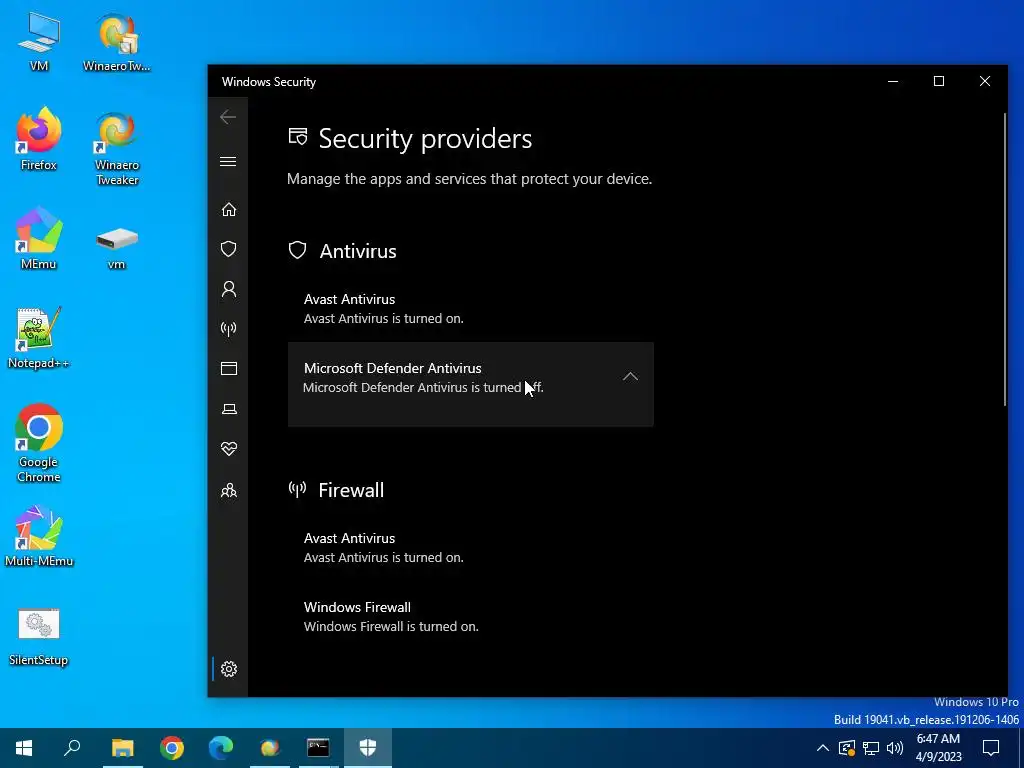The height and width of the screenshot is (768, 1024).
Task: Open the taskbar clock and date
Action: [x=938, y=748]
